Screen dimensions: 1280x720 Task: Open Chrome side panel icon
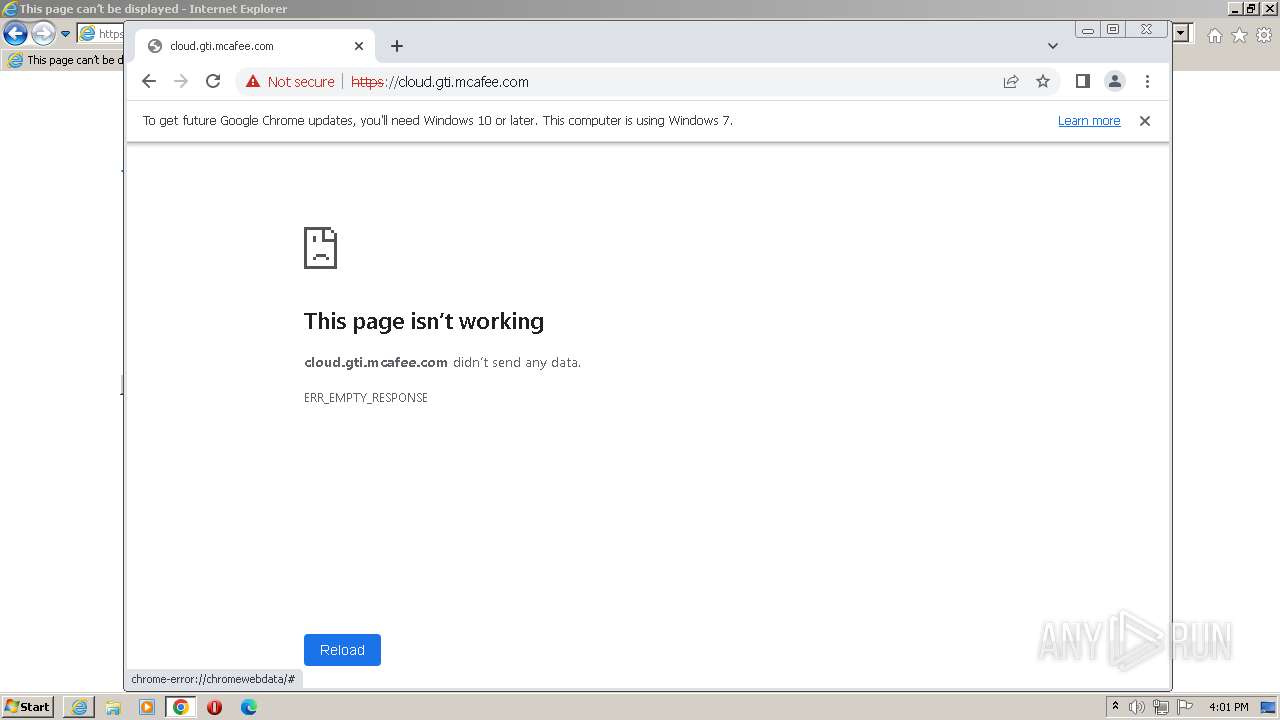1082,82
